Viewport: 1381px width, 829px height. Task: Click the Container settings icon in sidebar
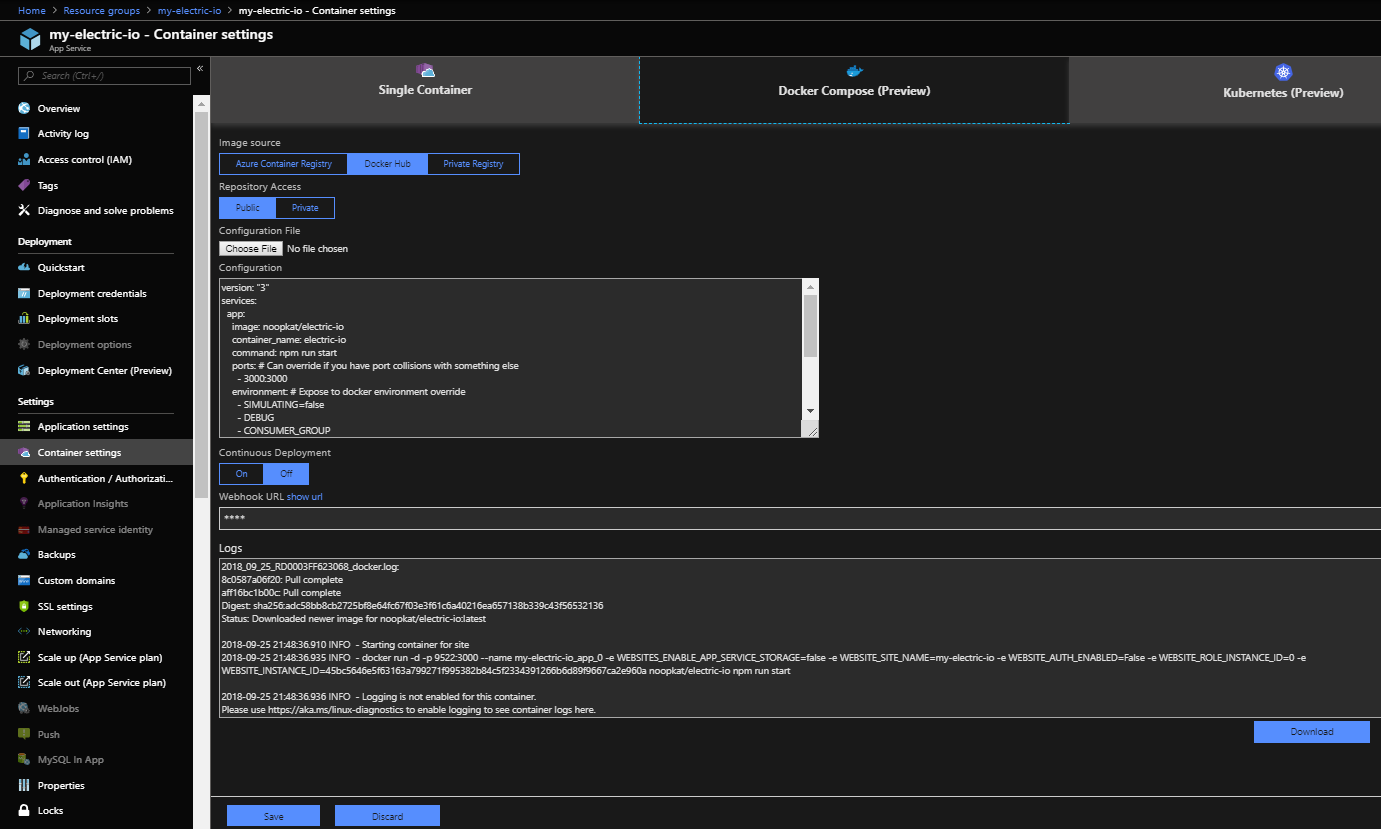(24, 453)
